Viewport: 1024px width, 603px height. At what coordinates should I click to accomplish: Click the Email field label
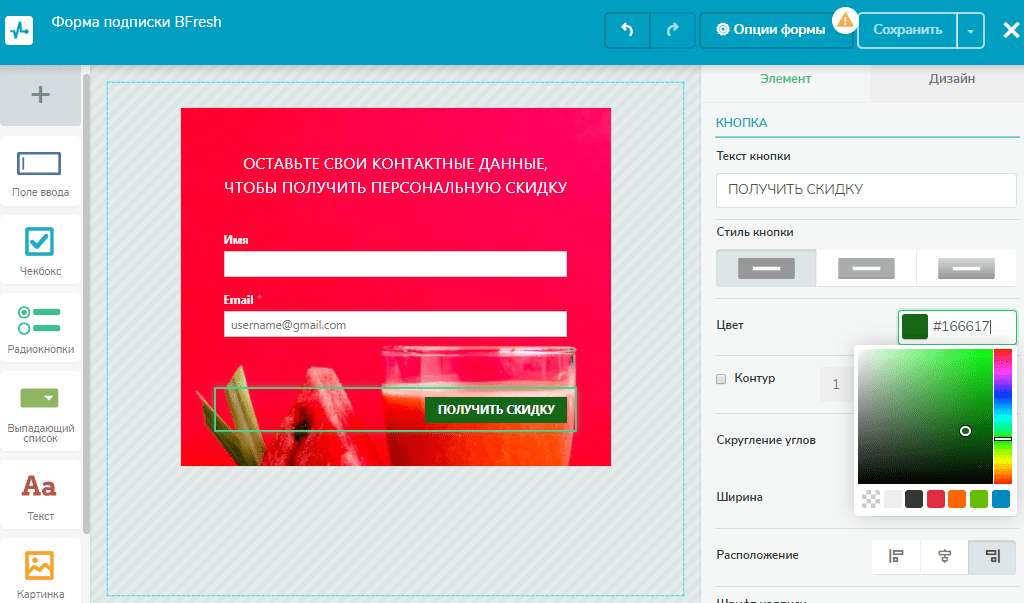238,300
